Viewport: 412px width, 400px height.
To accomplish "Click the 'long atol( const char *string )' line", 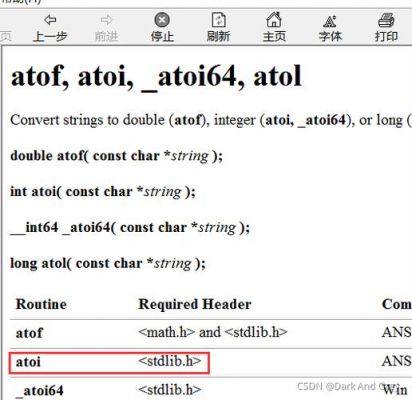I will 108,263.
